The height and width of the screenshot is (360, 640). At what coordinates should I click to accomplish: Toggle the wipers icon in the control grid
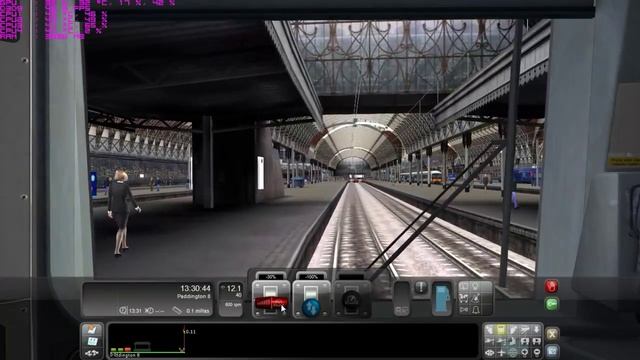click(476, 298)
